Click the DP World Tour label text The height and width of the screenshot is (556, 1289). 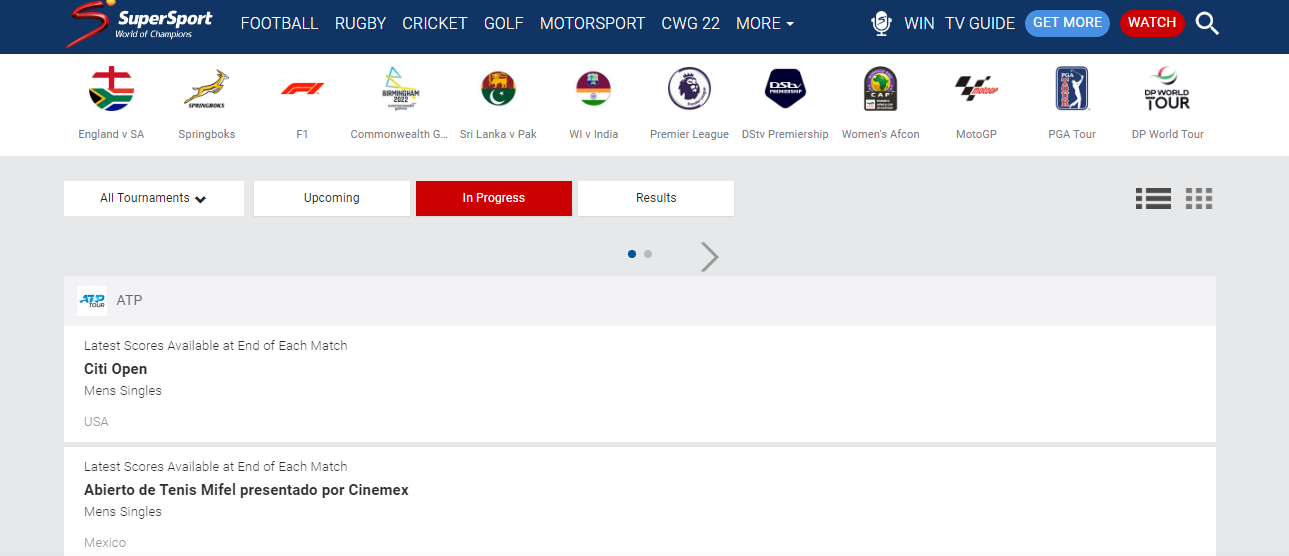click(1167, 134)
